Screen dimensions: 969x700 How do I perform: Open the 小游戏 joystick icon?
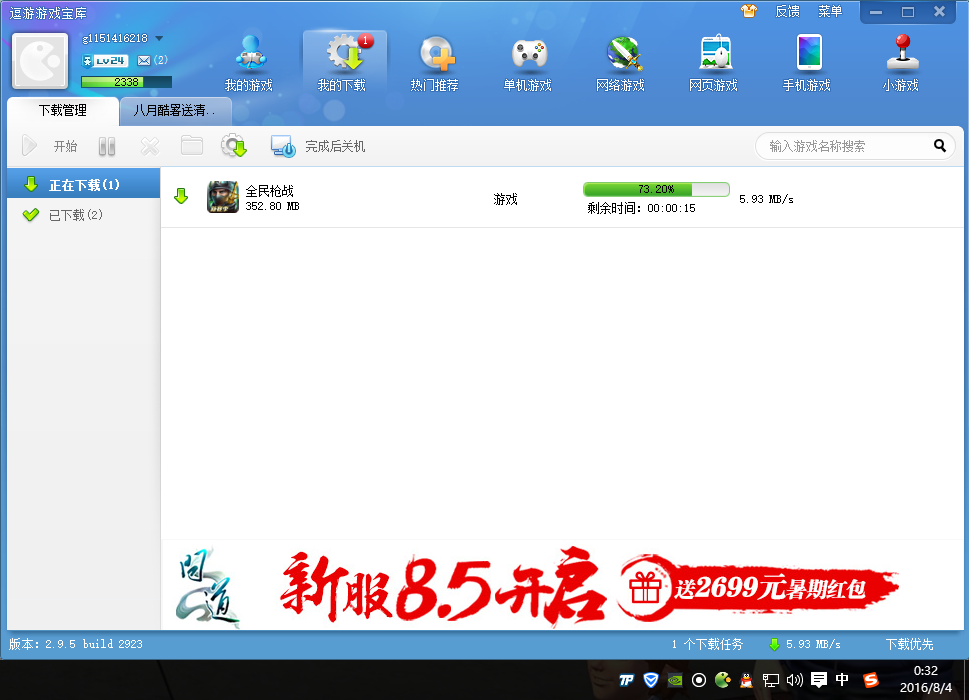901,63
